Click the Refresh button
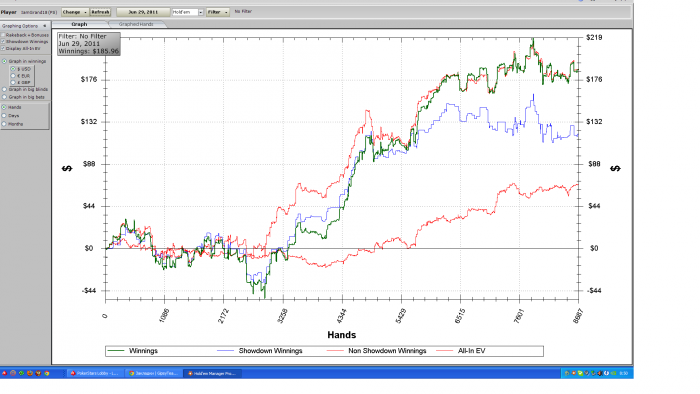This screenshot has height=394, width=700. [100, 12]
